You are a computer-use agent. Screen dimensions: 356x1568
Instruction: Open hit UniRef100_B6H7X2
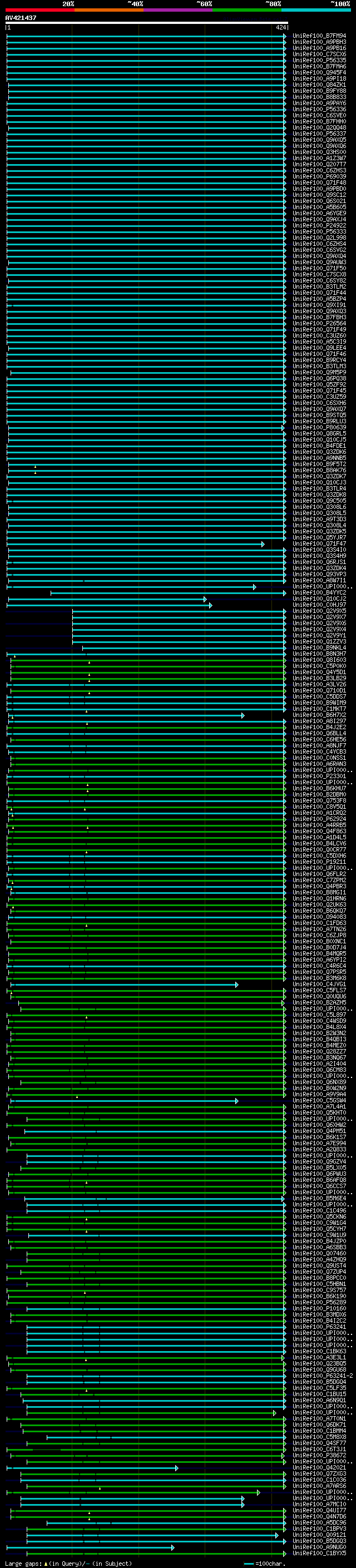319,715
